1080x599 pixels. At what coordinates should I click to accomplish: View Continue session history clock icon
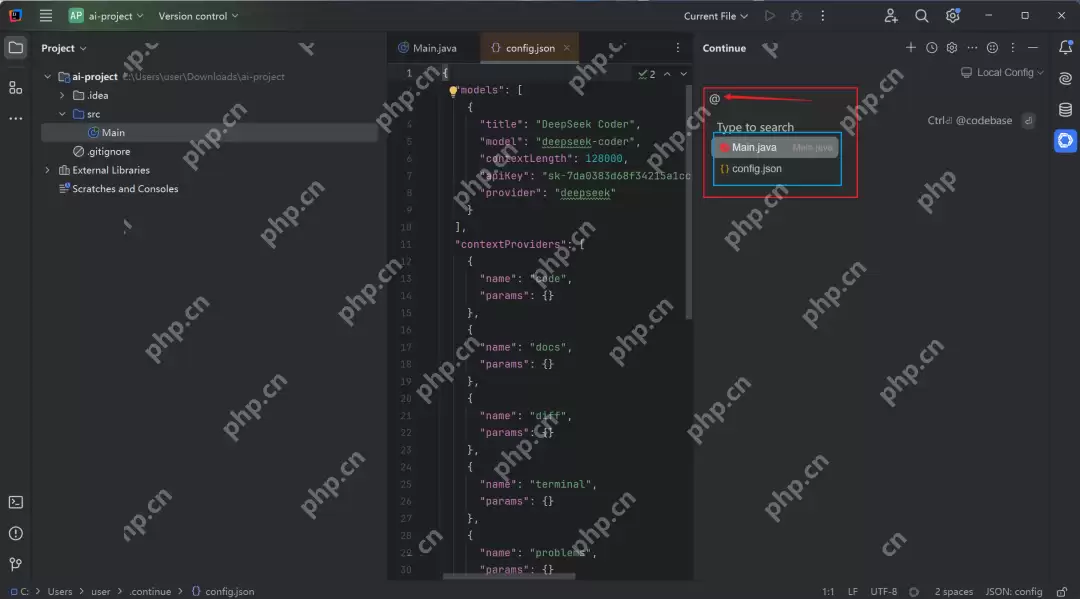(931, 48)
